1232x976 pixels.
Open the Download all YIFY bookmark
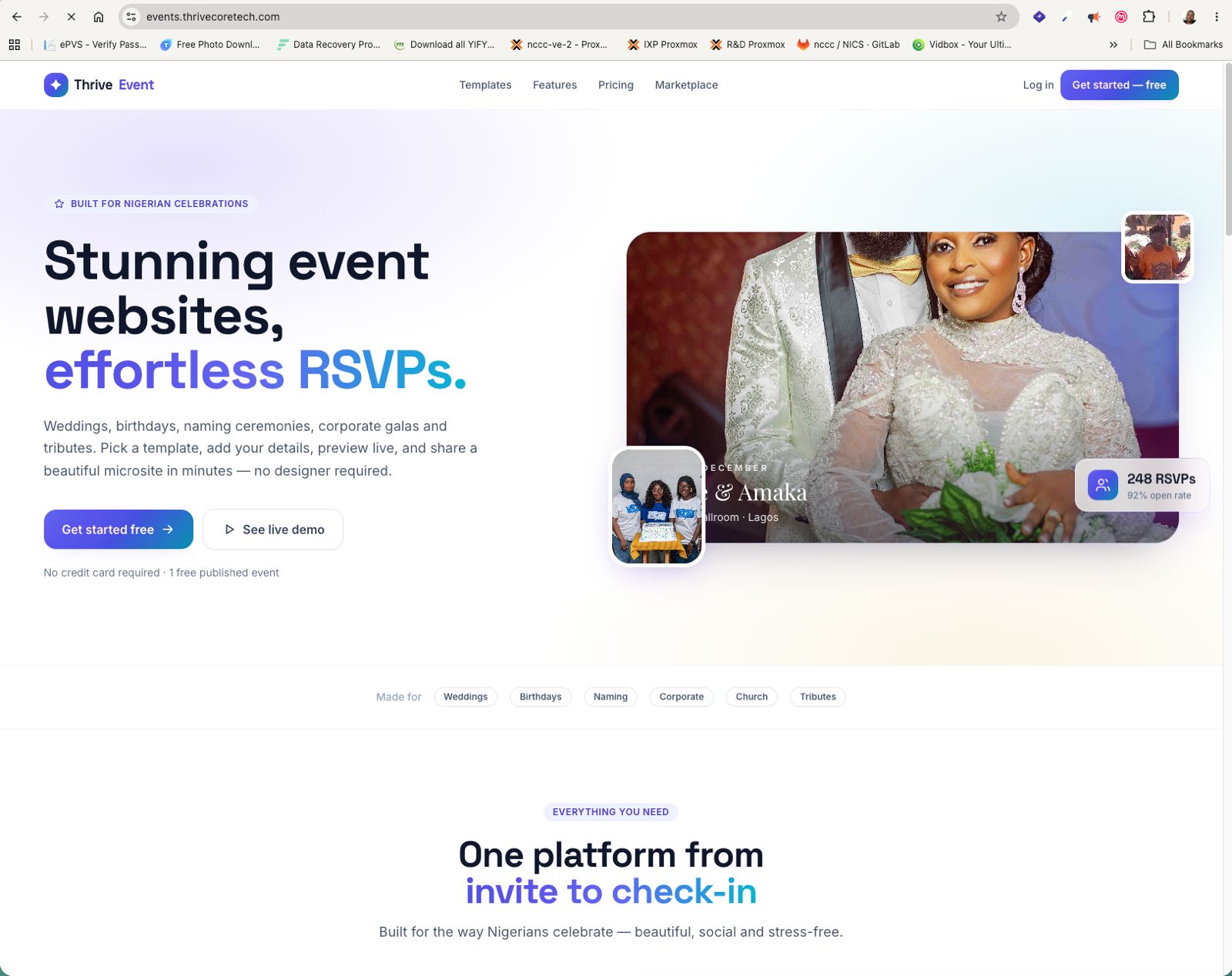point(444,45)
